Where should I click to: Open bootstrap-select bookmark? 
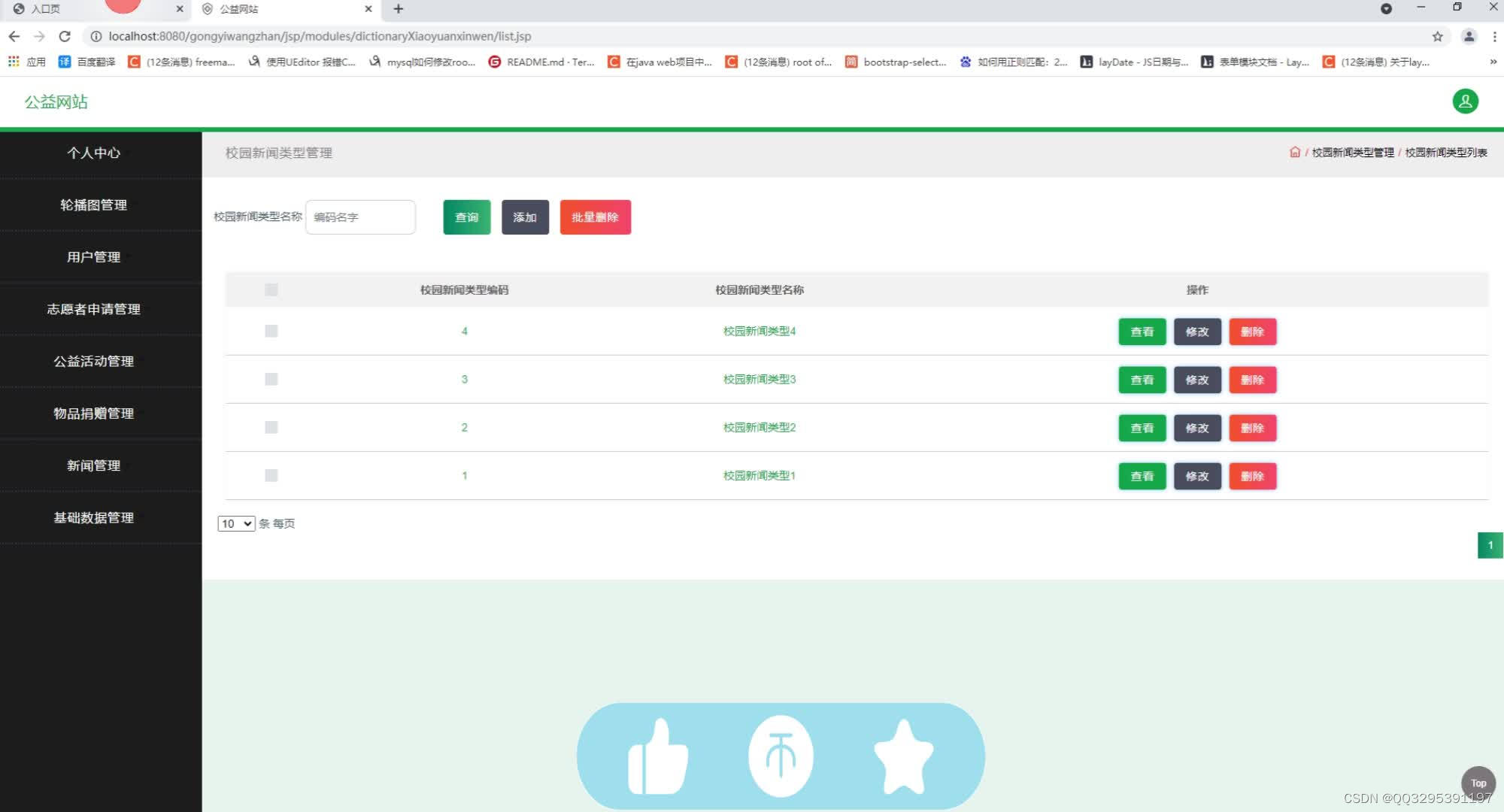[896, 62]
